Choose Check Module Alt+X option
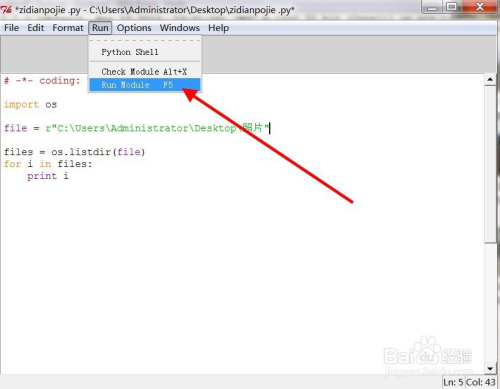 tap(145, 71)
